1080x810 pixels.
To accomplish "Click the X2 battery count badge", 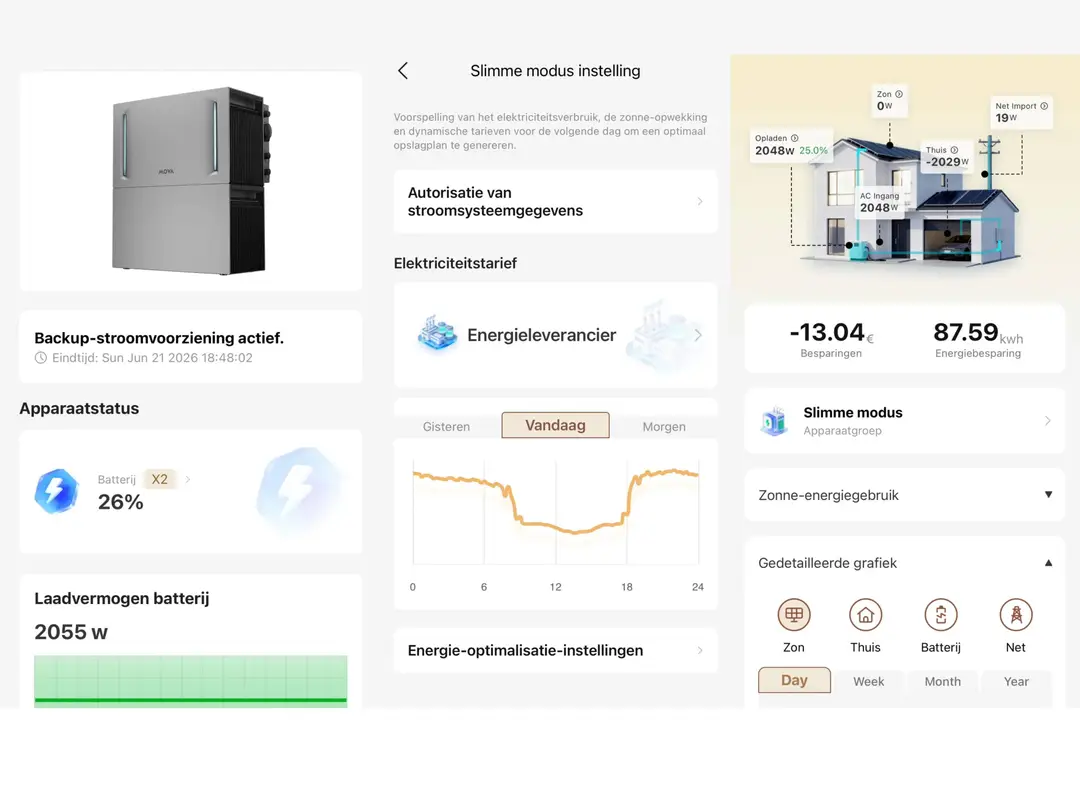I will coord(159,479).
